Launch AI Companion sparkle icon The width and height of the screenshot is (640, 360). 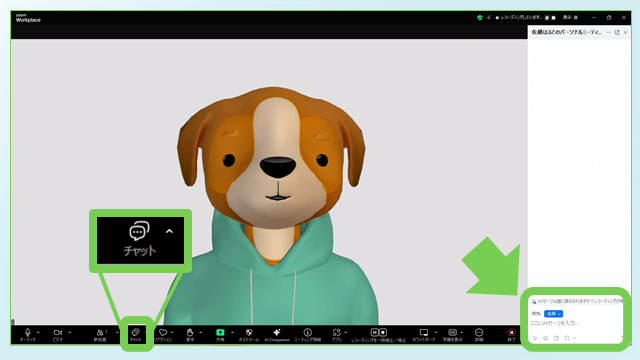click(x=277, y=335)
